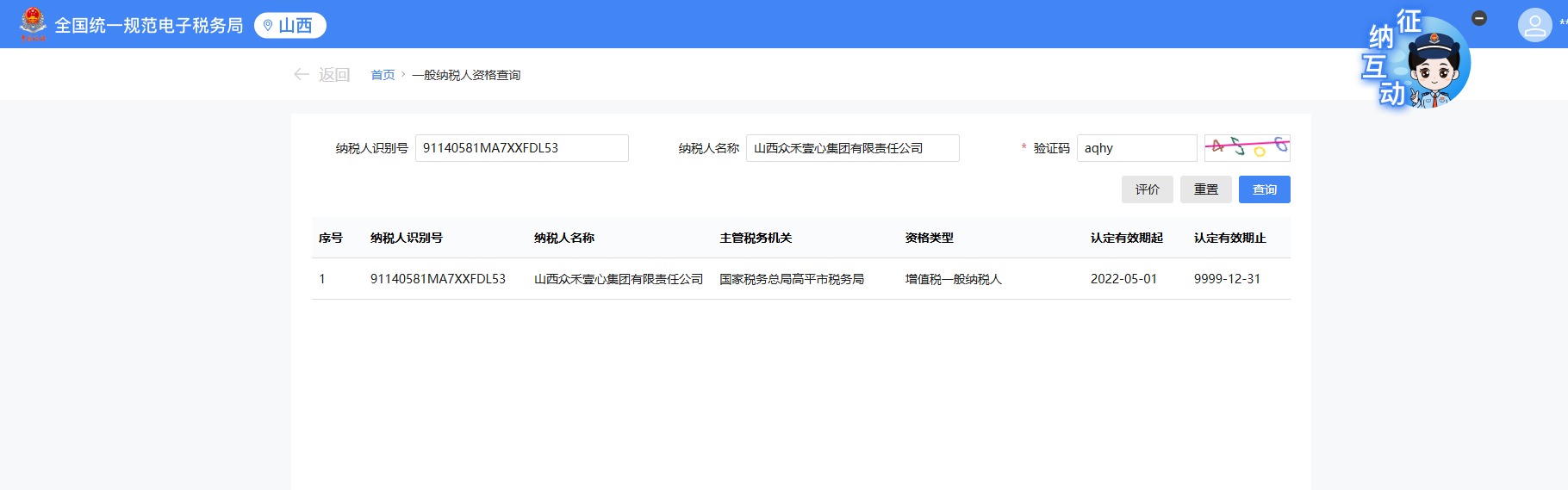Refresh the captcha image
This screenshot has height=490, width=1568.
click(x=1247, y=148)
